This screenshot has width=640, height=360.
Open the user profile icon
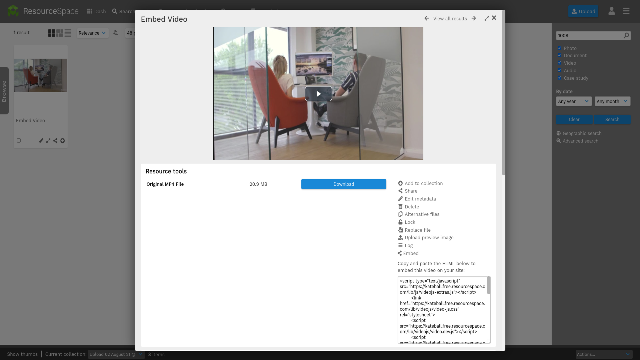click(611, 11)
